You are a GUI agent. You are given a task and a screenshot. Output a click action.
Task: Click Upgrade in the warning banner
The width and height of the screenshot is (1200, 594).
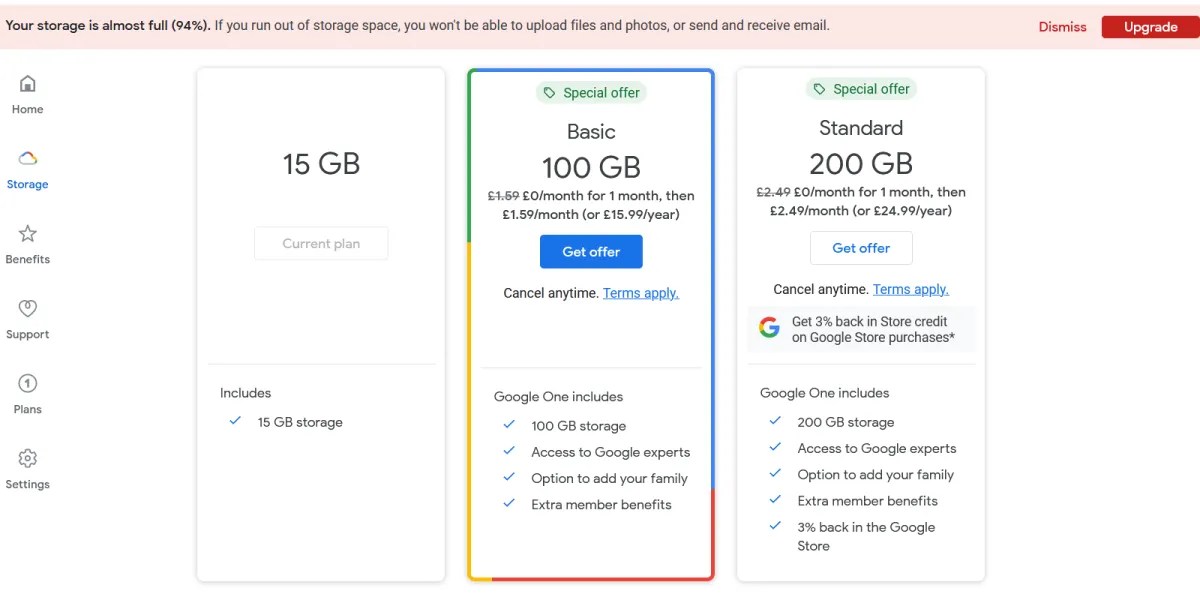pos(1150,26)
